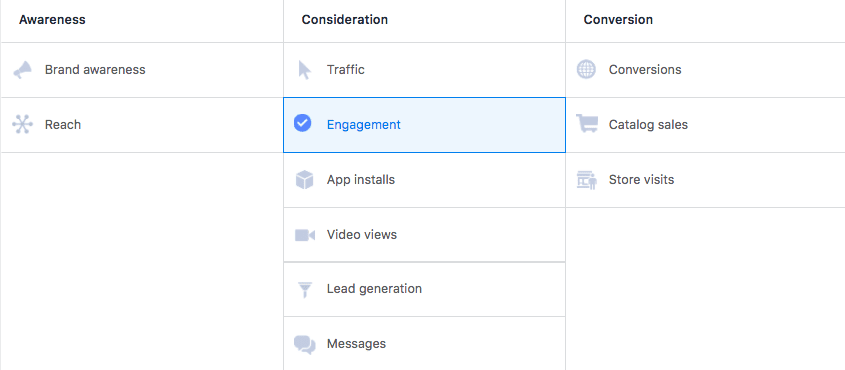Pick the Video views objective text

click(362, 235)
